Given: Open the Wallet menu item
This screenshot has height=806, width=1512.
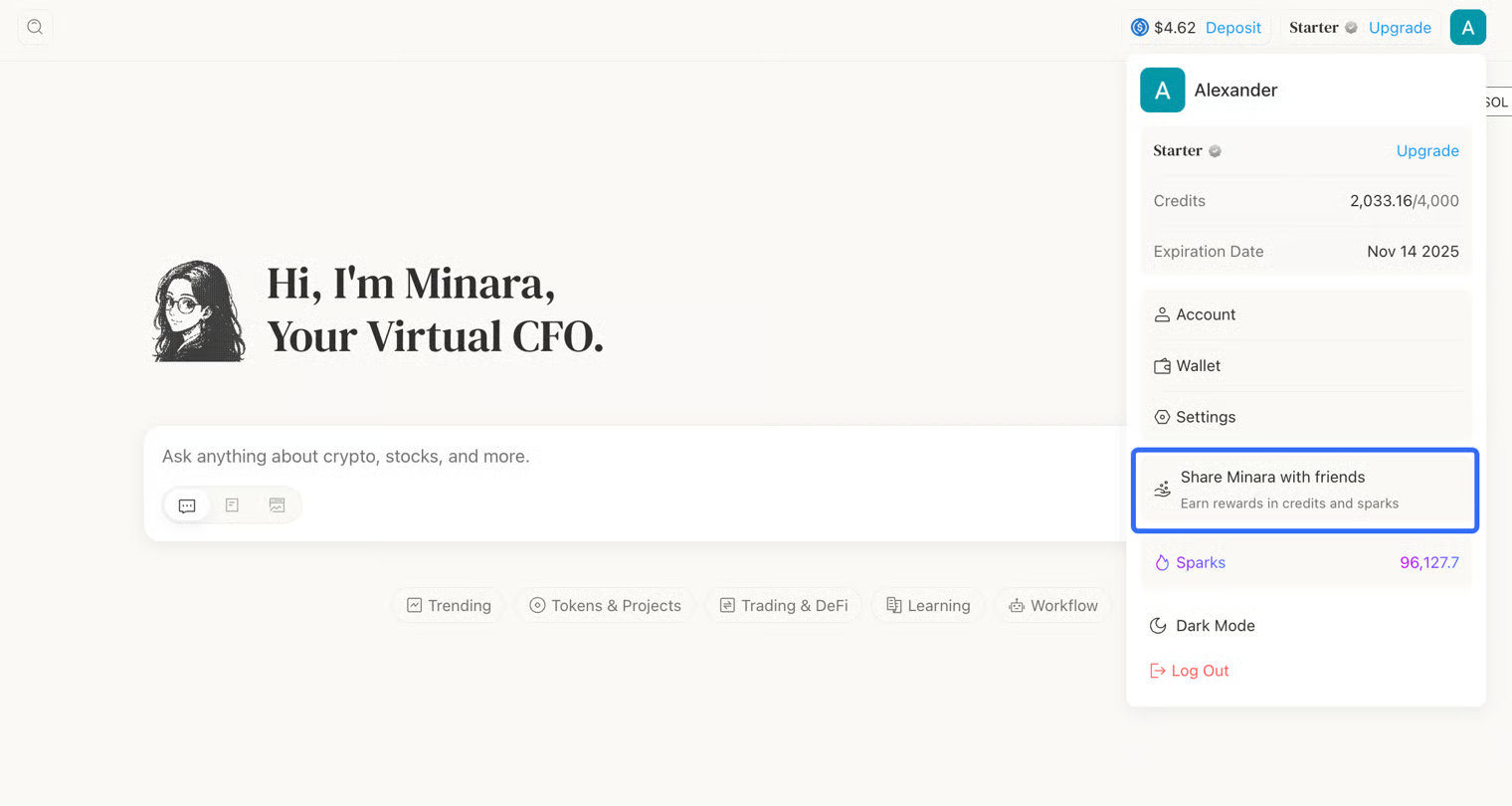Looking at the screenshot, I should click(x=1198, y=366).
